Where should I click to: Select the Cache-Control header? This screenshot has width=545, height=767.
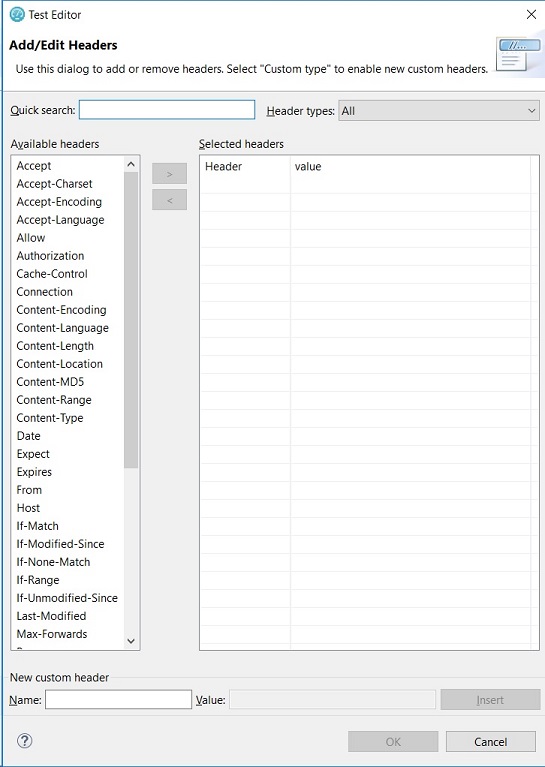(x=52, y=274)
